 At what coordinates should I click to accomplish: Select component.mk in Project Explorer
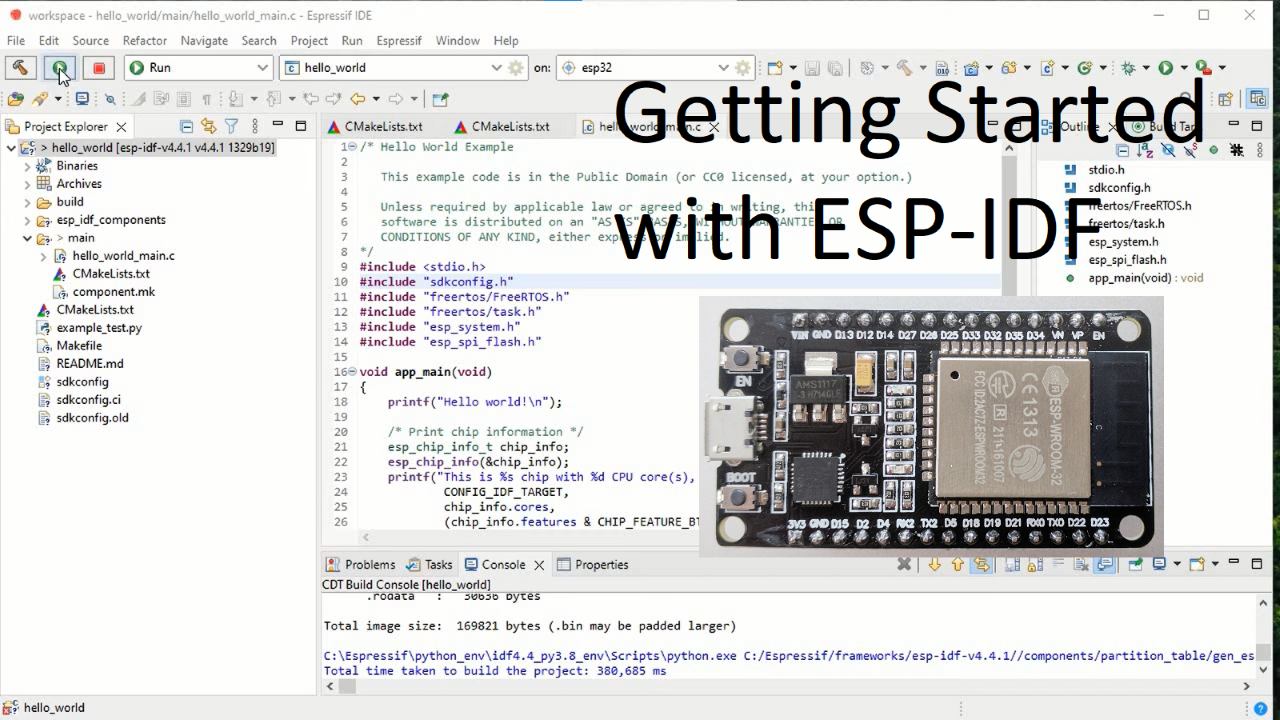[x=113, y=292]
